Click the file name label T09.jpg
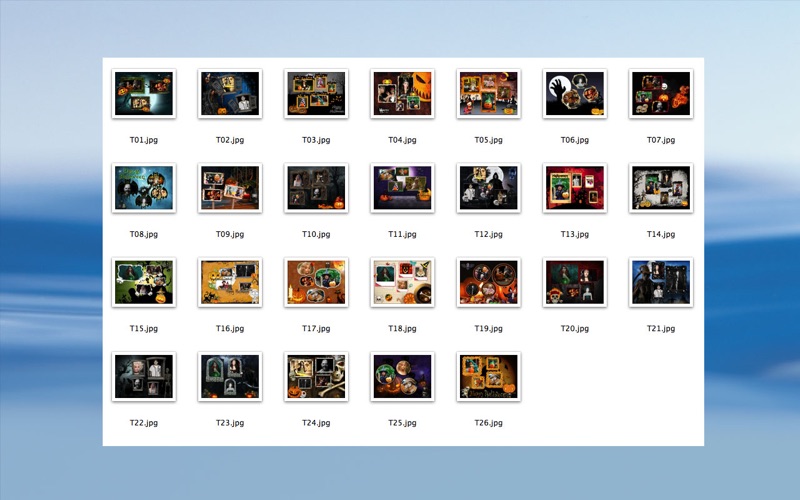800x500 pixels. pos(230,234)
